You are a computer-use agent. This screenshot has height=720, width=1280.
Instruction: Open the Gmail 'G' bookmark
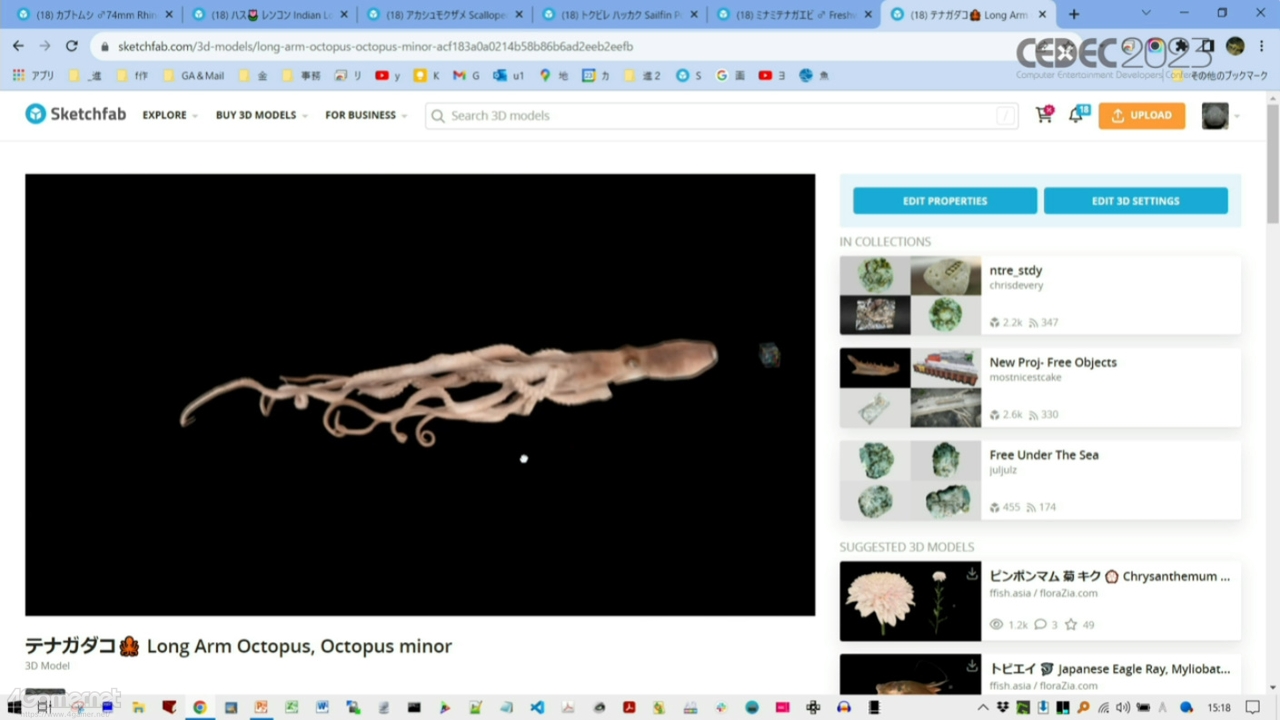click(466, 76)
